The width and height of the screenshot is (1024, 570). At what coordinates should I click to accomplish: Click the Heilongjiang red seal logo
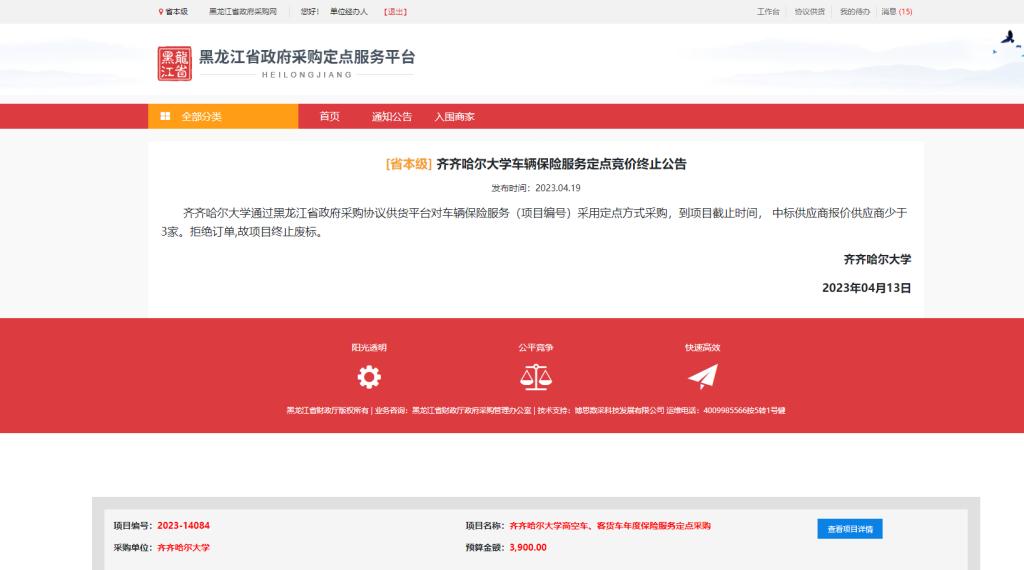[x=174, y=63]
